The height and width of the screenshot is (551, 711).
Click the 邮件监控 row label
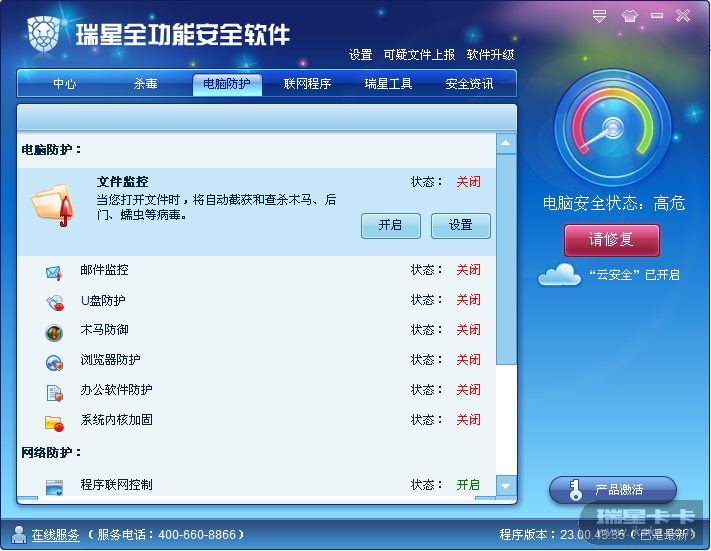click(x=104, y=270)
